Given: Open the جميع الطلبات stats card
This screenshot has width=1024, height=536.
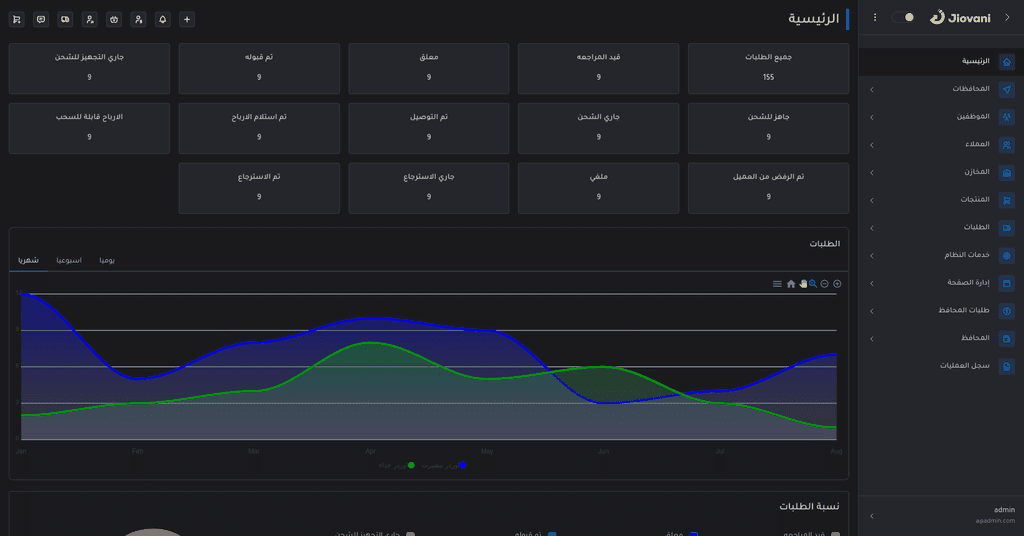Looking at the screenshot, I should [x=769, y=69].
